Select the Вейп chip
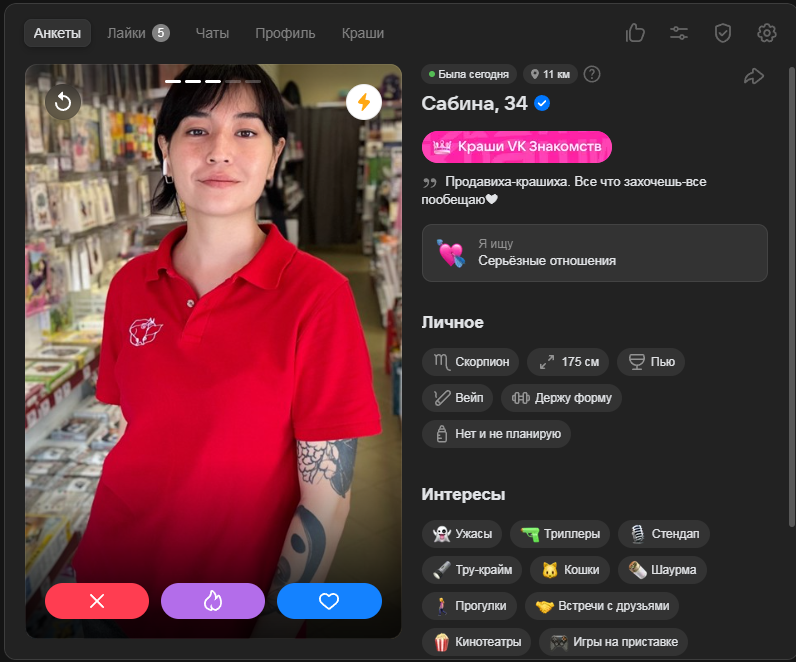Image resolution: width=796 pixels, height=662 pixels. tap(457, 398)
